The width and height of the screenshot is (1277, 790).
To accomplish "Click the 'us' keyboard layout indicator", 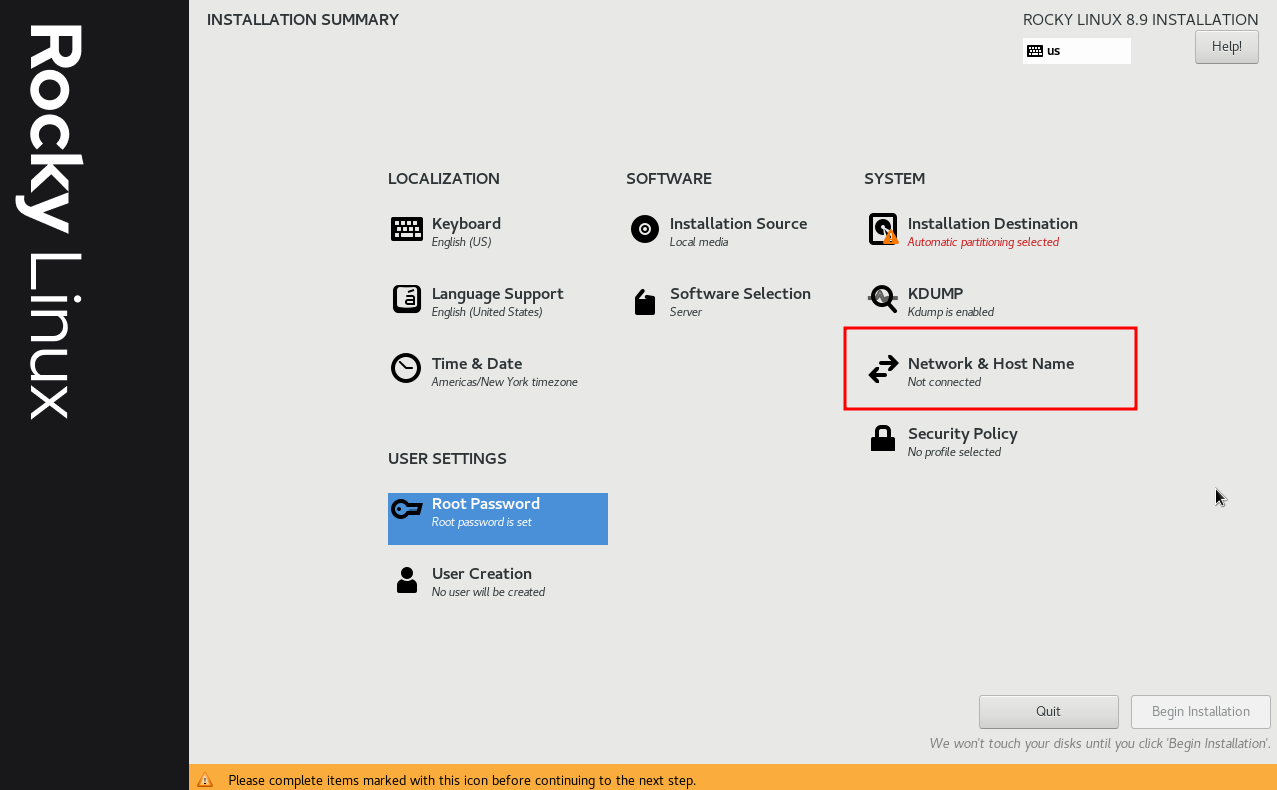I will [1077, 51].
